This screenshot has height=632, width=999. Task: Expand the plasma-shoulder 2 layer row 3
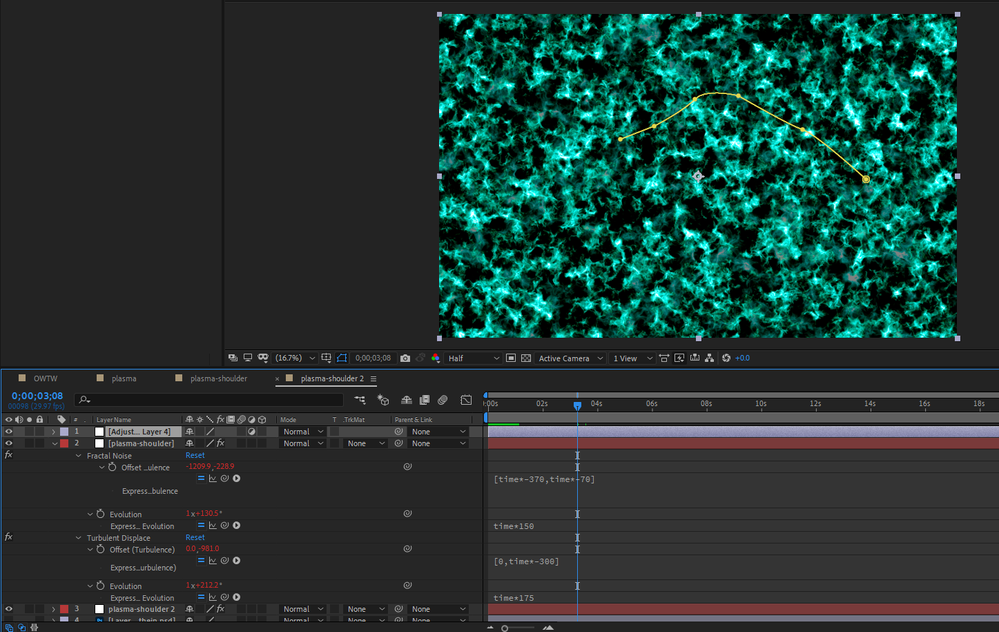54,609
